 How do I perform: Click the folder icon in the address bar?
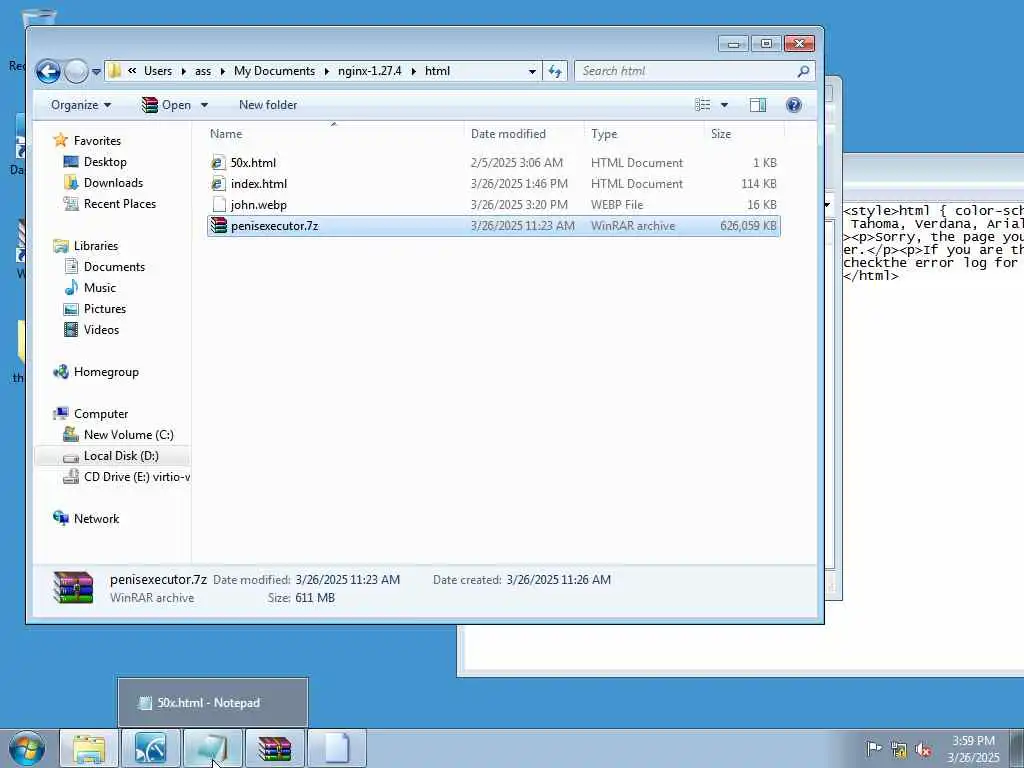pyautogui.click(x=115, y=71)
